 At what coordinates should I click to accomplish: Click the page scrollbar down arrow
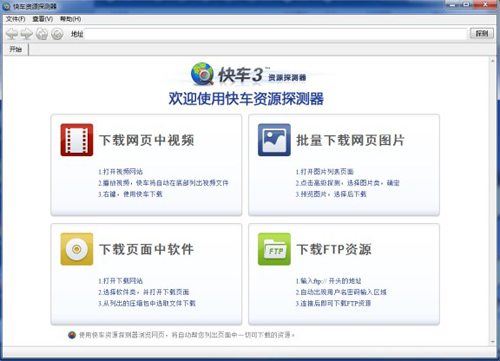coord(493,342)
